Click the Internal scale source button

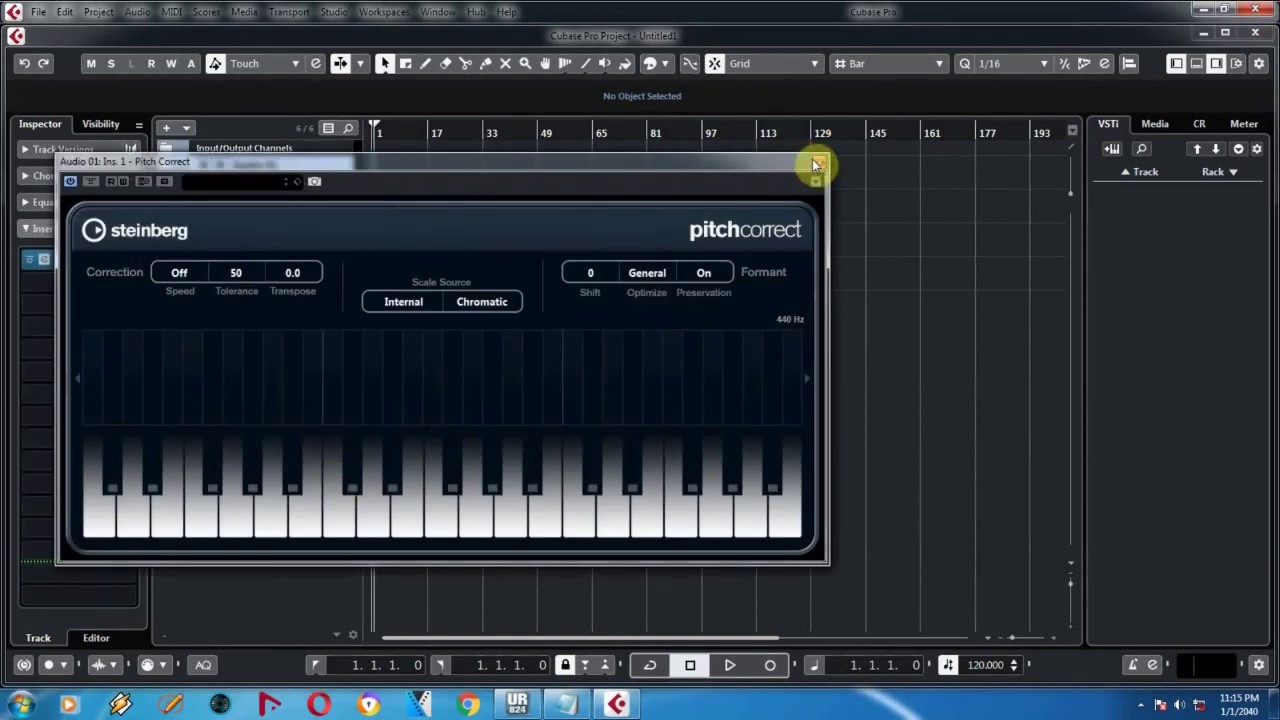403,302
